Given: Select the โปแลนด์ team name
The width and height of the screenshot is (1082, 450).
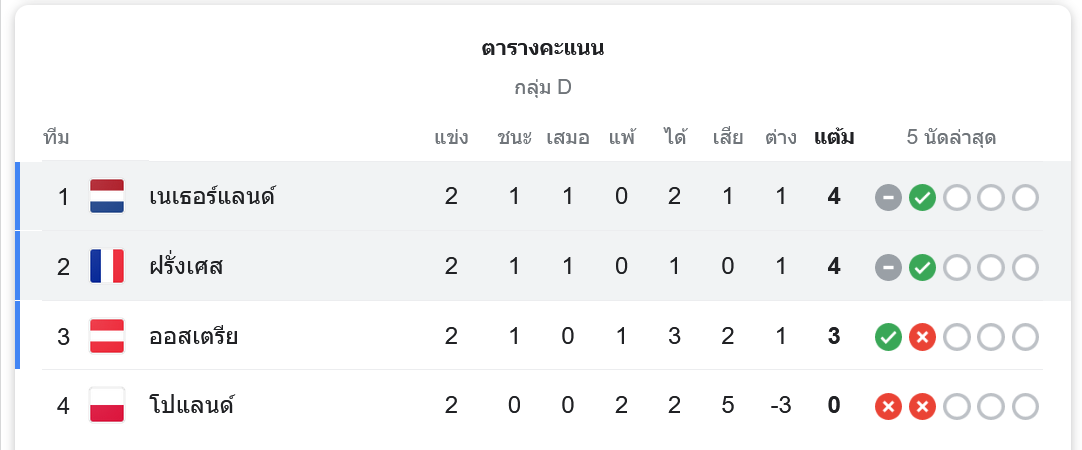Looking at the screenshot, I should click(191, 406).
